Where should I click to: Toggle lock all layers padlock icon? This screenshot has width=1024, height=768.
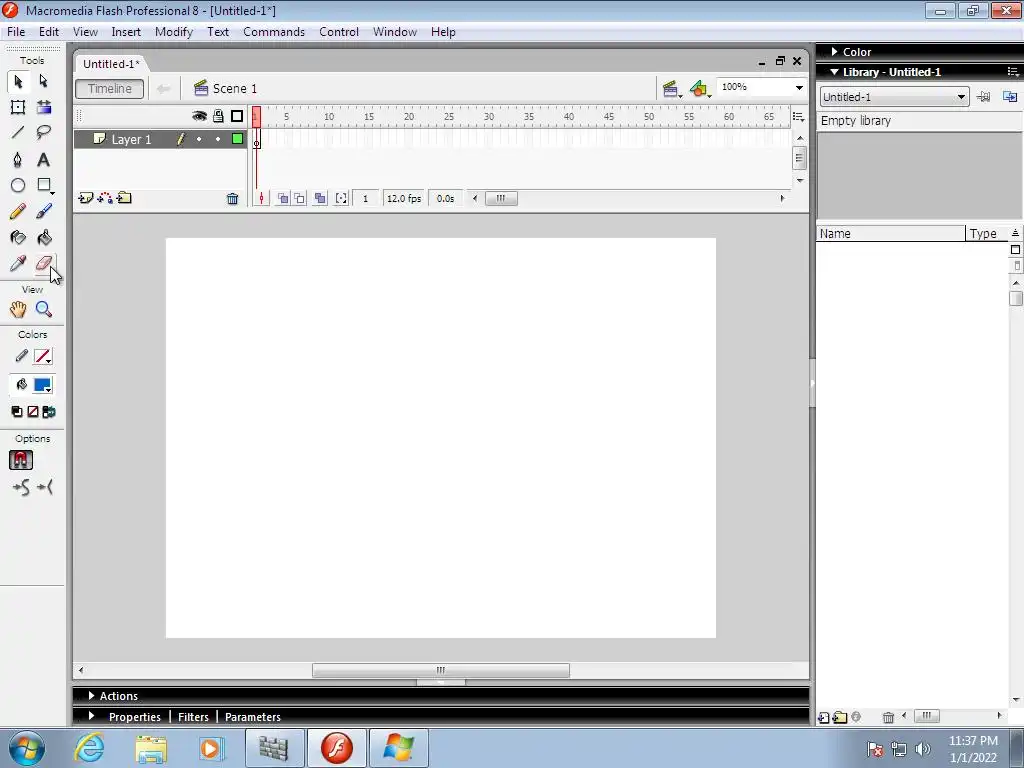click(x=218, y=116)
